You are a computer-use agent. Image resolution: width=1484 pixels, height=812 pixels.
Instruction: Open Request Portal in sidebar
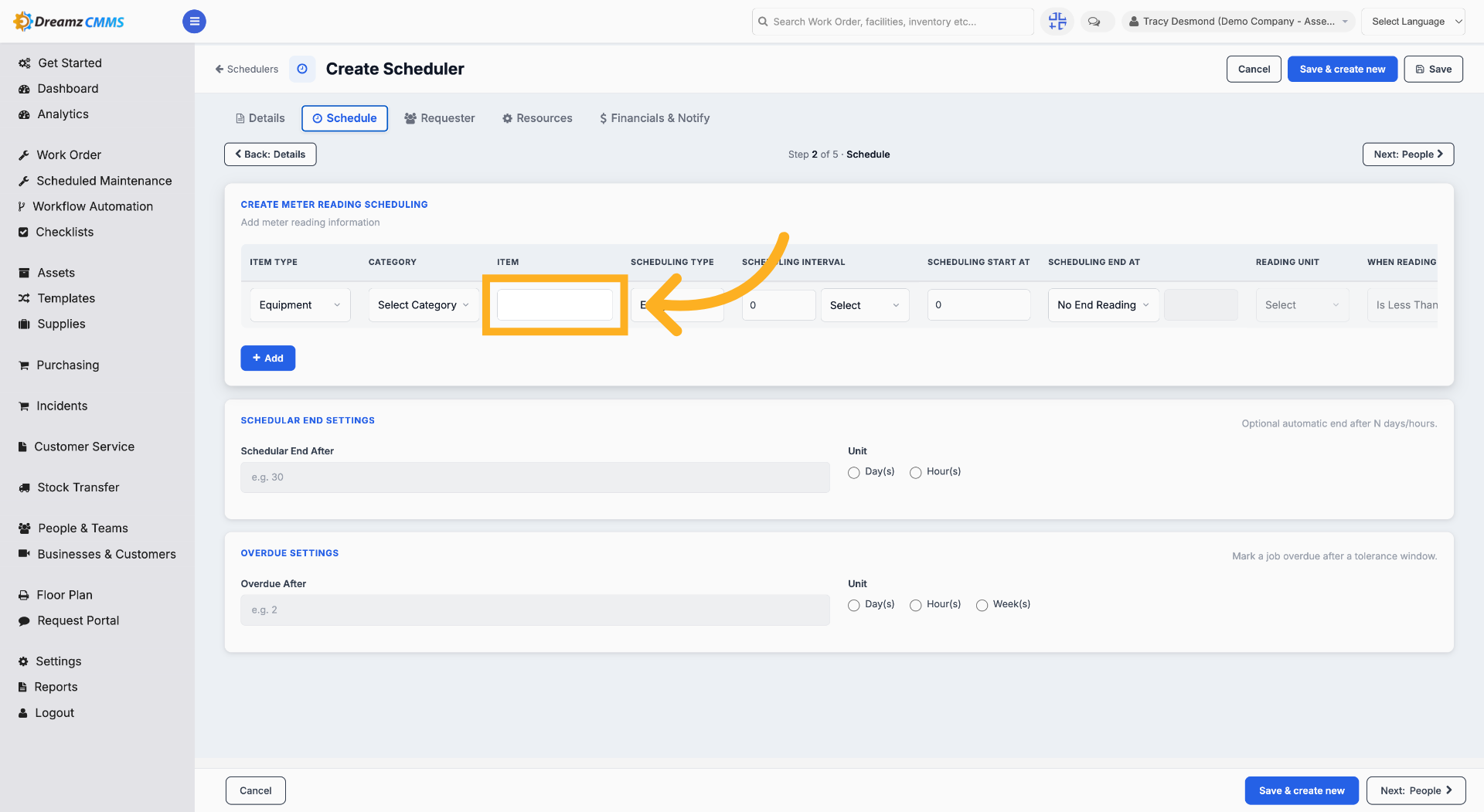78,620
